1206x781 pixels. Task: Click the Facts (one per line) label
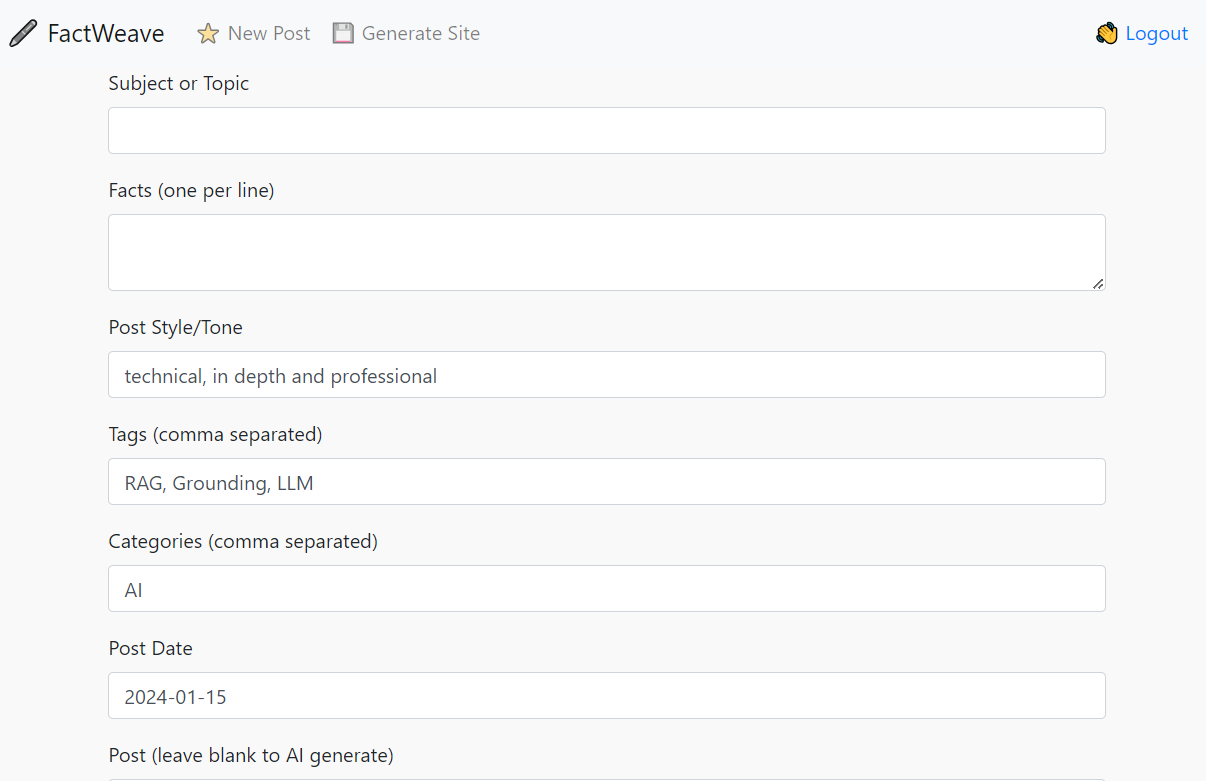pos(191,190)
